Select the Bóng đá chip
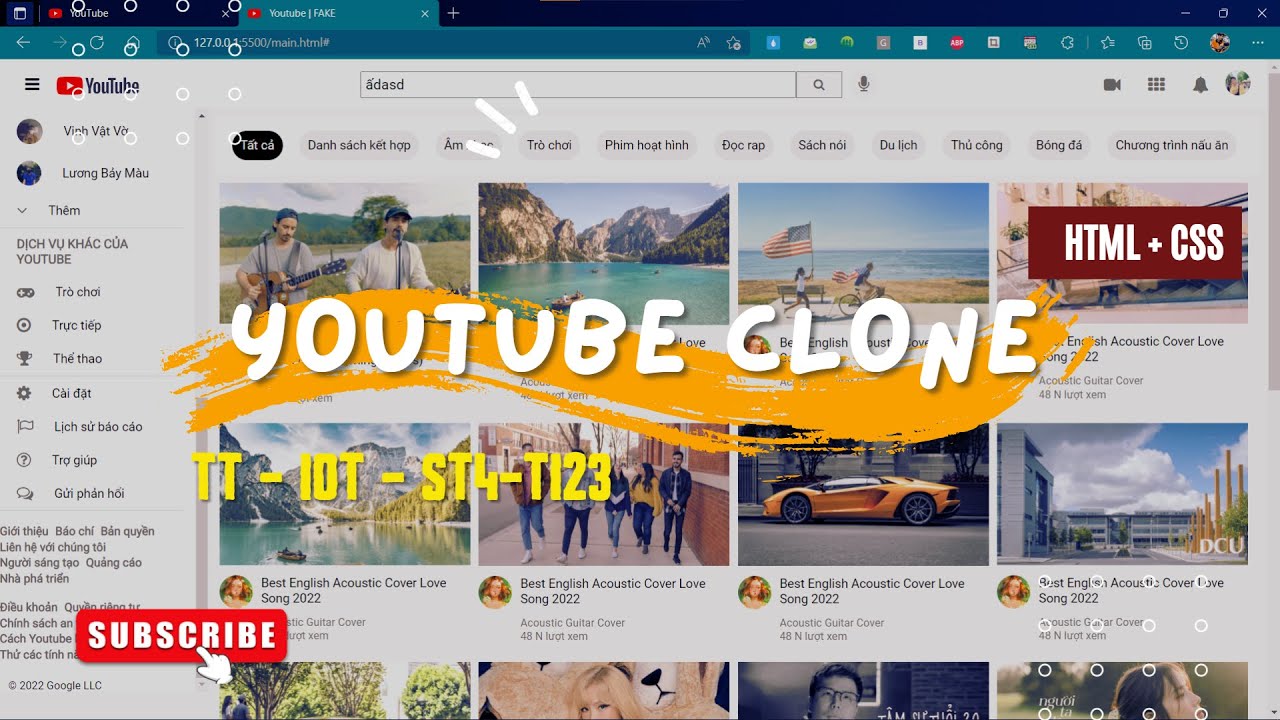This screenshot has width=1280, height=720. click(1058, 145)
